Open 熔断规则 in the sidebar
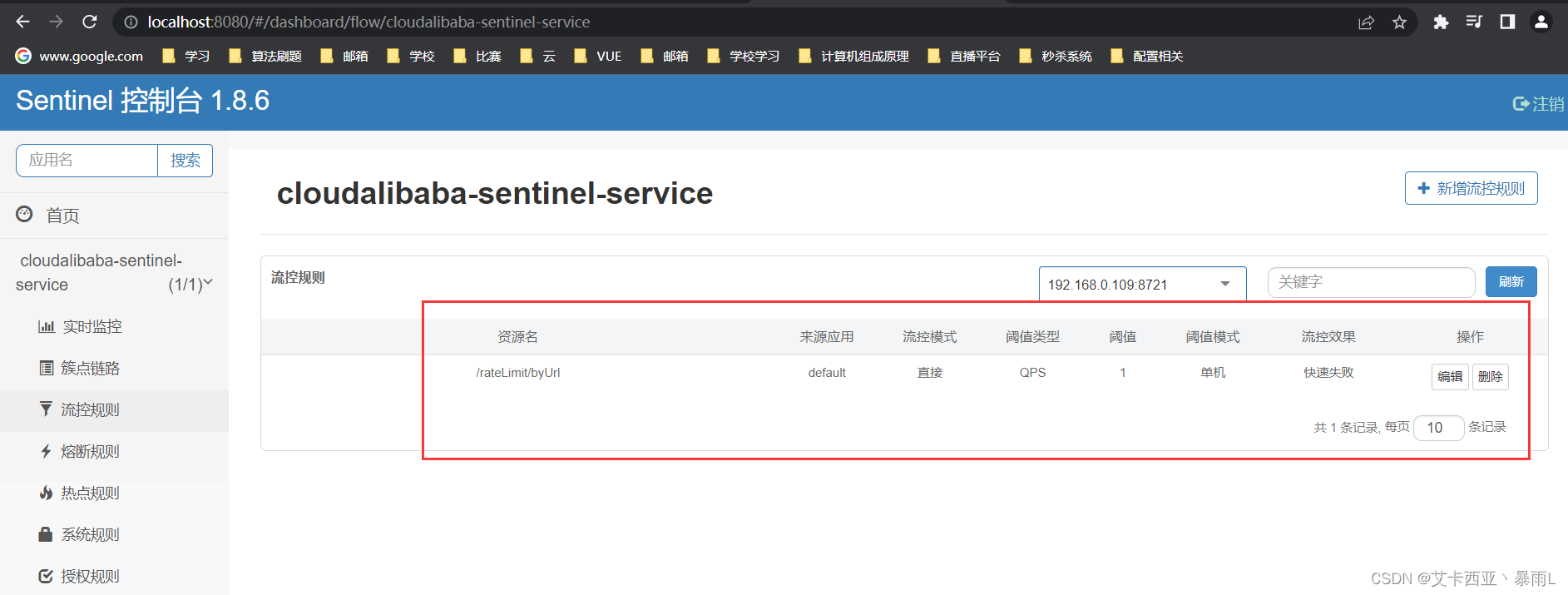 tap(114, 452)
